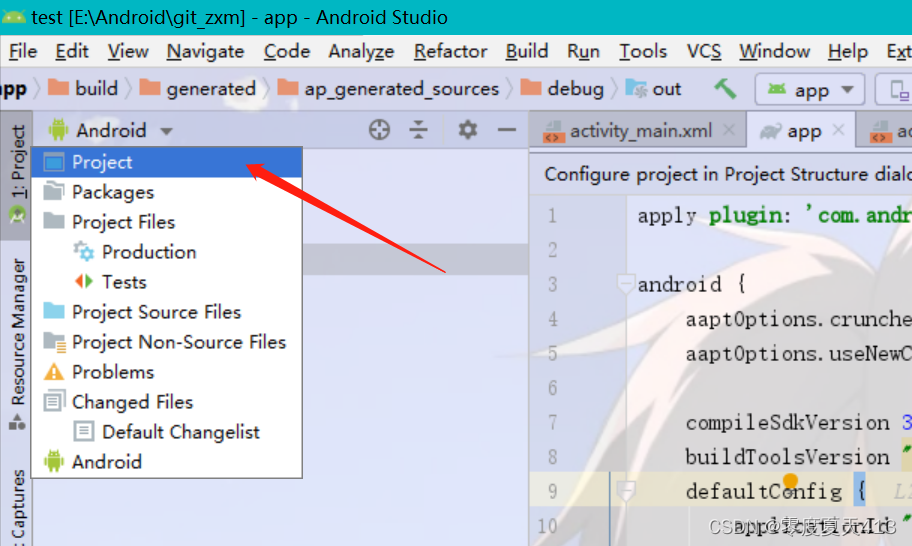Open the View menu
Image resolution: width=912 pixels, height=546 pixels.
[x=128, y=52]
